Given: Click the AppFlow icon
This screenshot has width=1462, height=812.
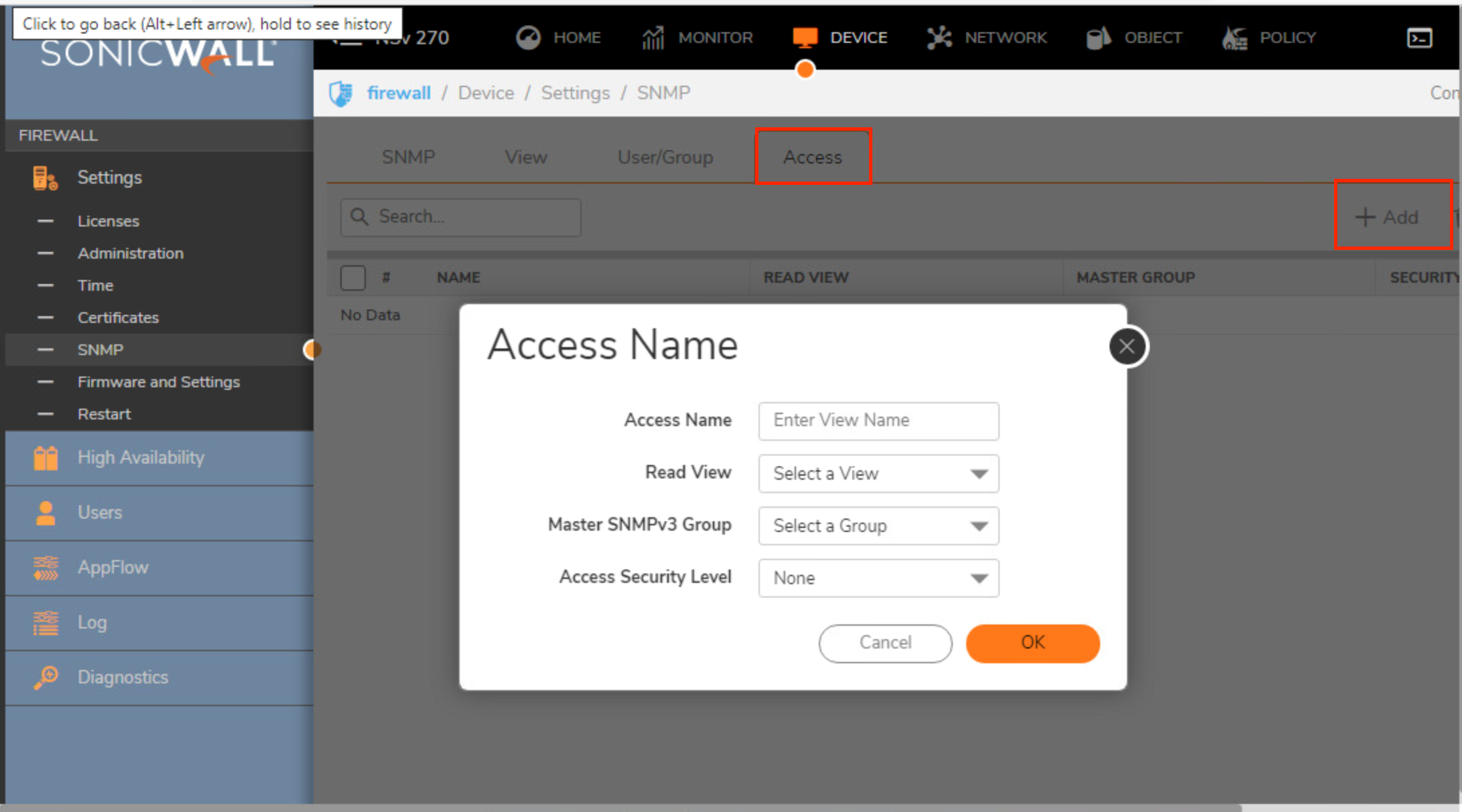Looking at the screenshot, I should pyautogui.click(x=45, y=567).
